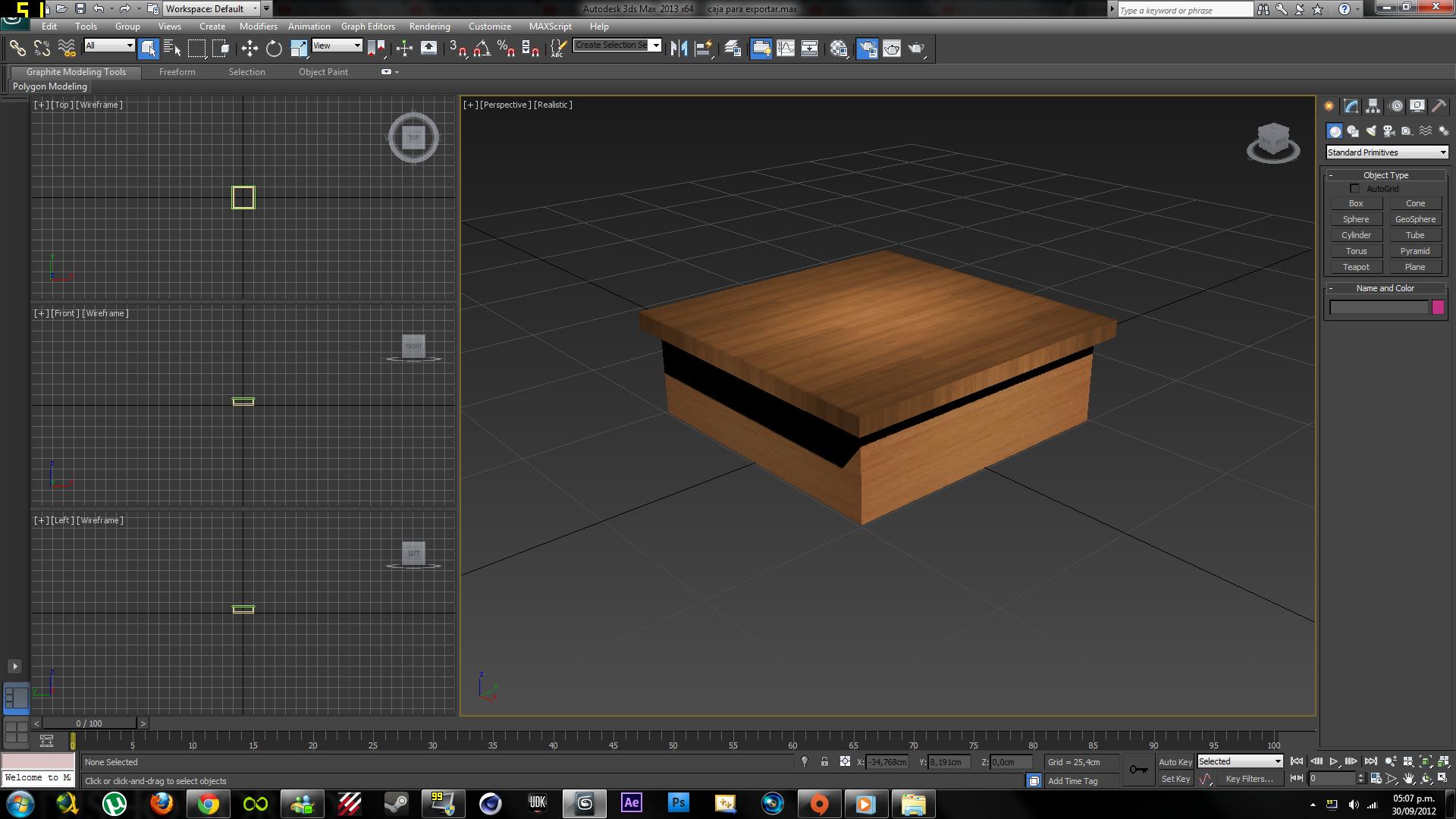Enable the AutoGrid checkbox
1456x819 pixels.
pyautogui.click(x=1354, y=188)
